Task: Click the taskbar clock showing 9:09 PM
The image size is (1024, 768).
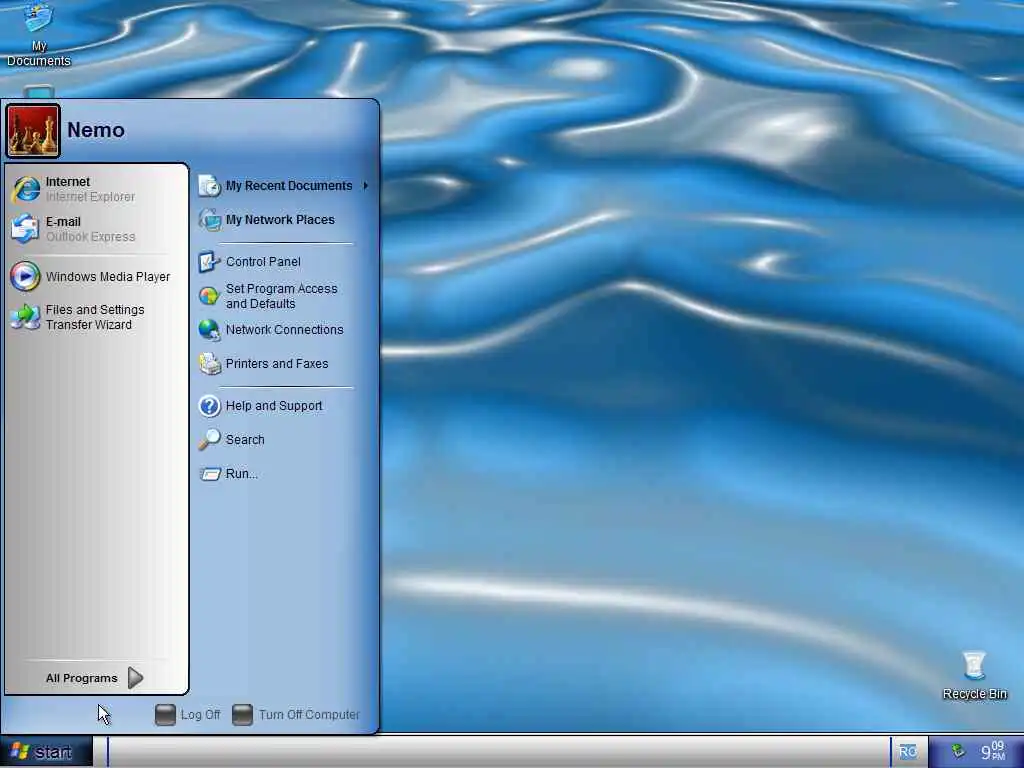Action: pyautogui.click(x=993, y=751)
